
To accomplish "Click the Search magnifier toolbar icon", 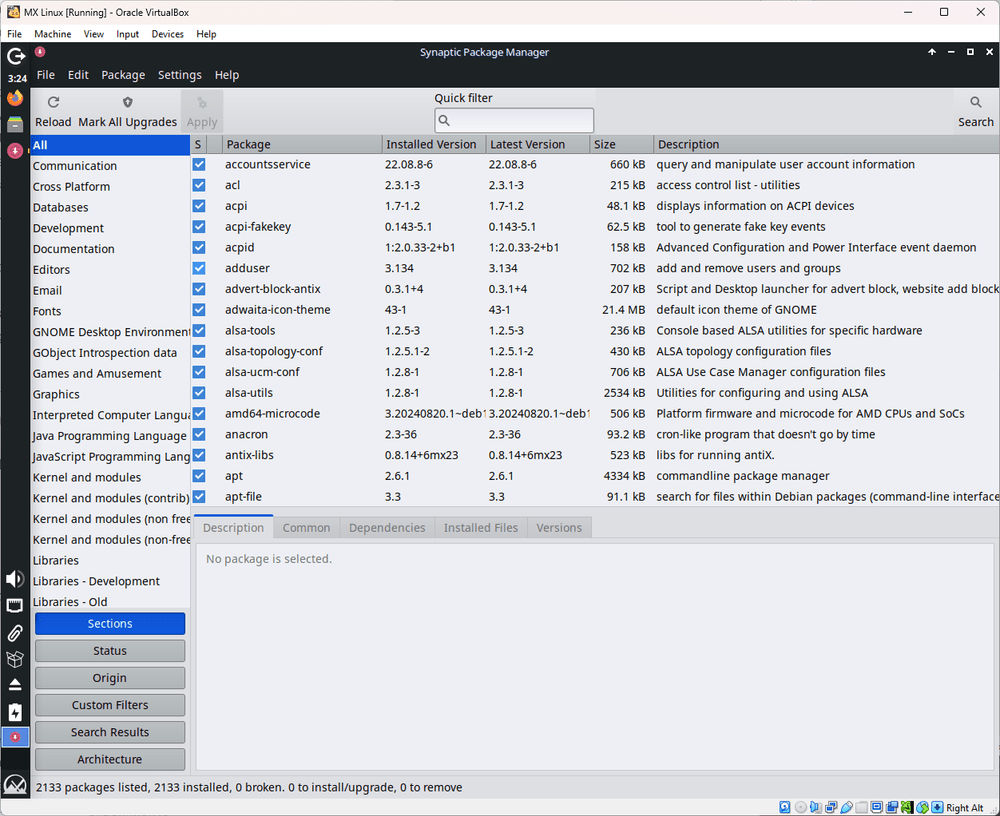I will [x=976, y=102].
